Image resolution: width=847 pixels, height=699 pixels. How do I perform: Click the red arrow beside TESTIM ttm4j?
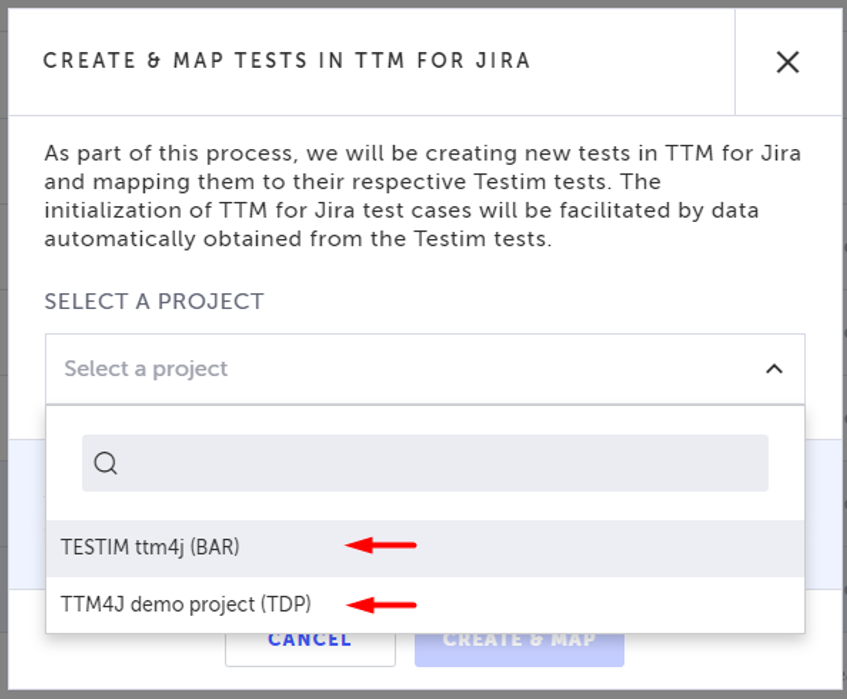coord(380,545)
